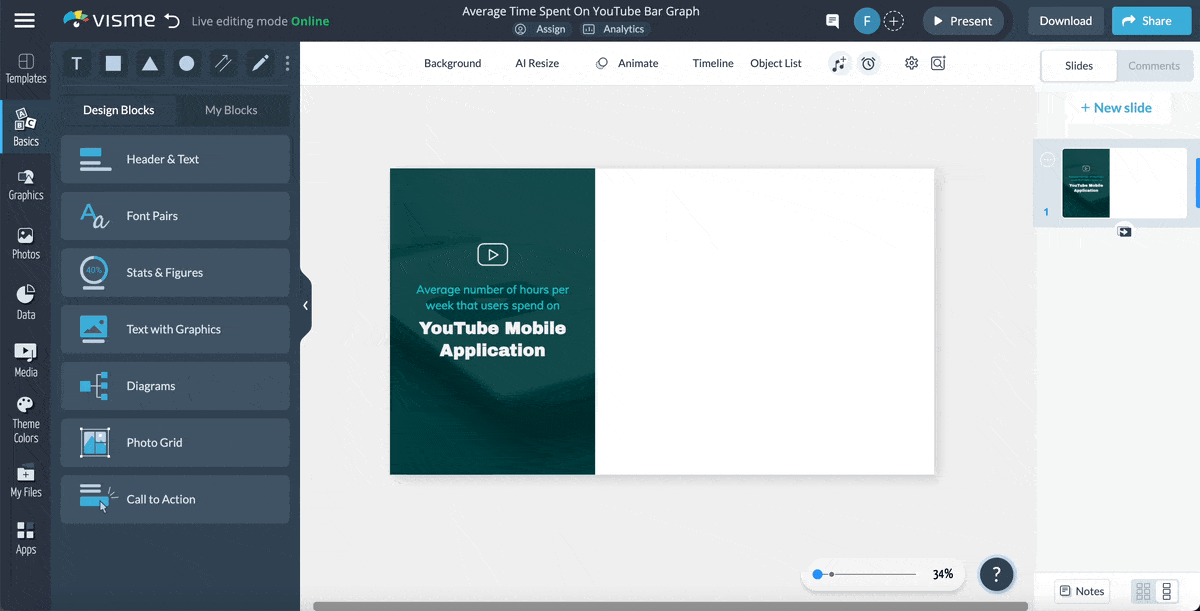The width and height of the screenshot is (1200, 611).
Task: Click the Download button
Action: pos(1065,21)
